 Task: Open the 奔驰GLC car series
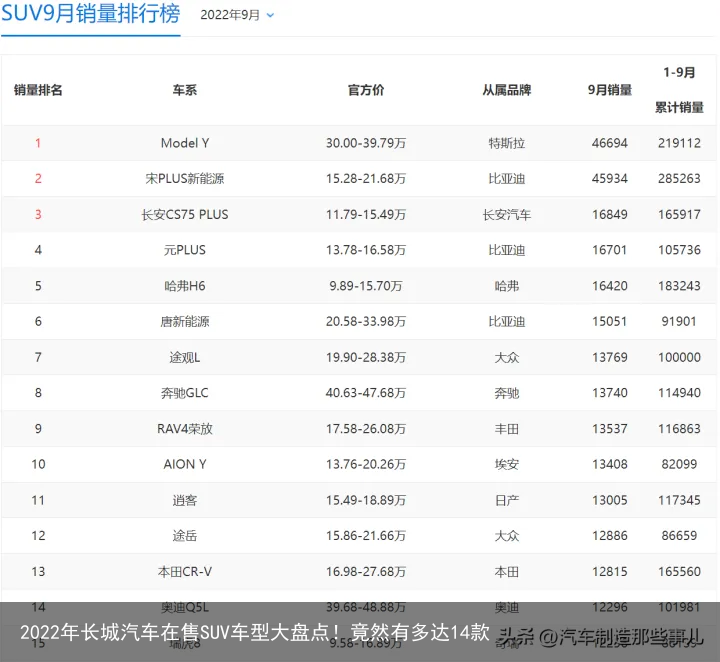(185, 393)
